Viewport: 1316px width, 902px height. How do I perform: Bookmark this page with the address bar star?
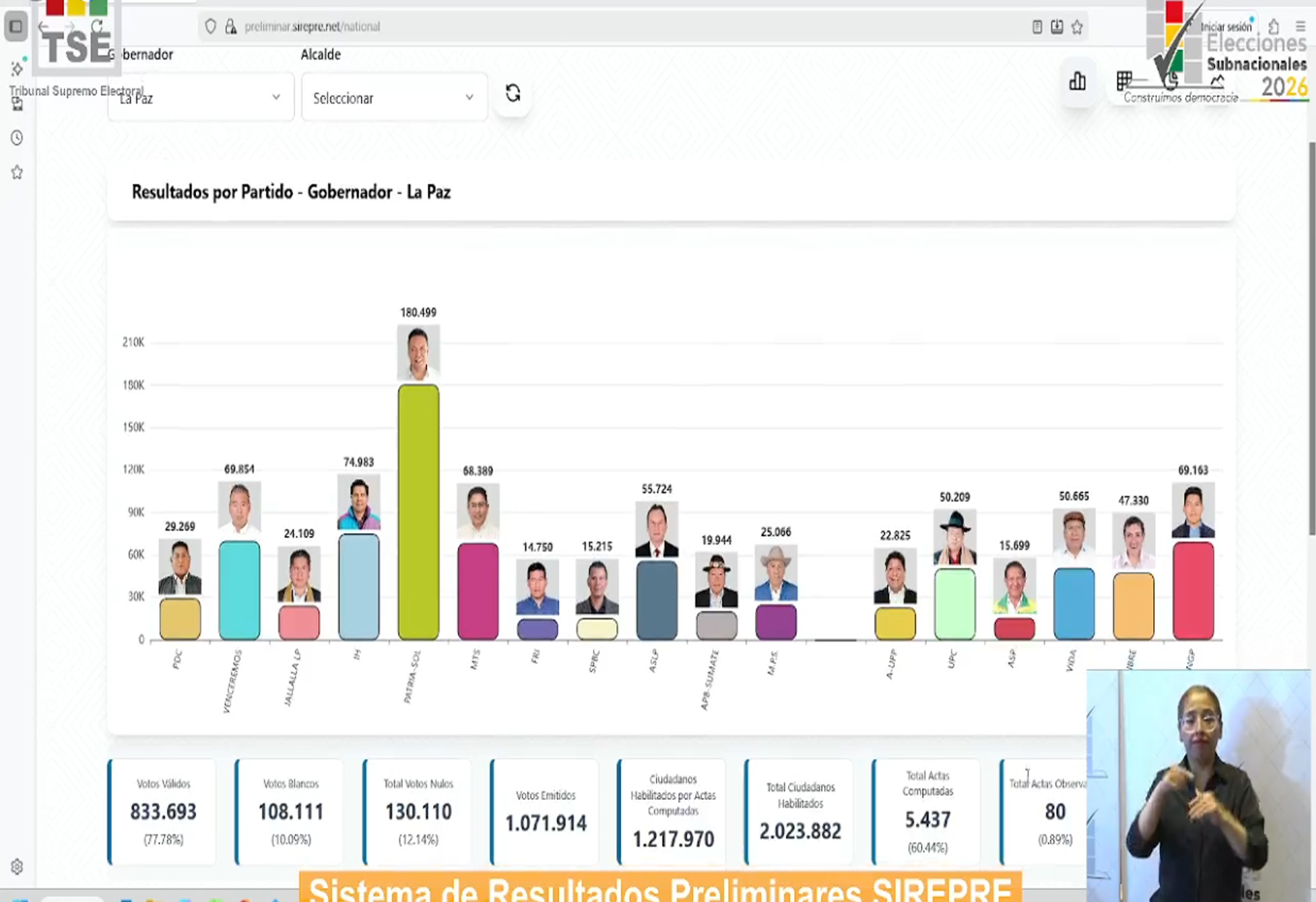pyautogui.click(x=1077, y=27)
